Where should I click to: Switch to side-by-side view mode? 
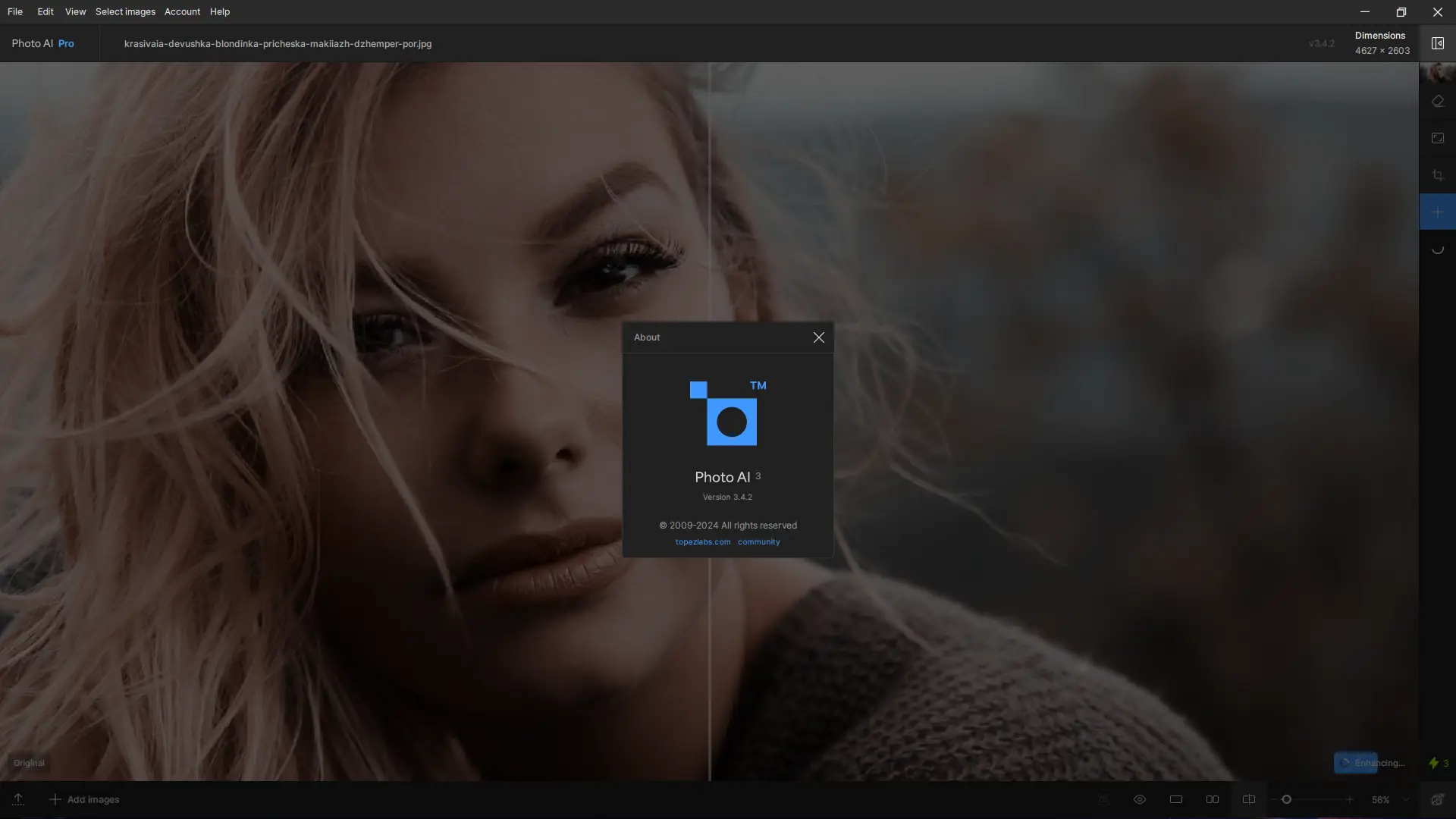pos(1212,799)
